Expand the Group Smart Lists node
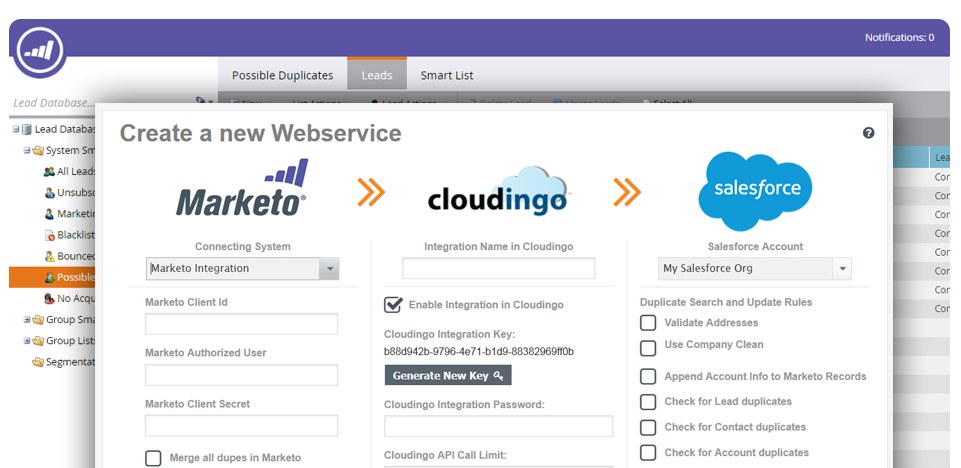Viewport: 961px width, 468px height. 27,320
